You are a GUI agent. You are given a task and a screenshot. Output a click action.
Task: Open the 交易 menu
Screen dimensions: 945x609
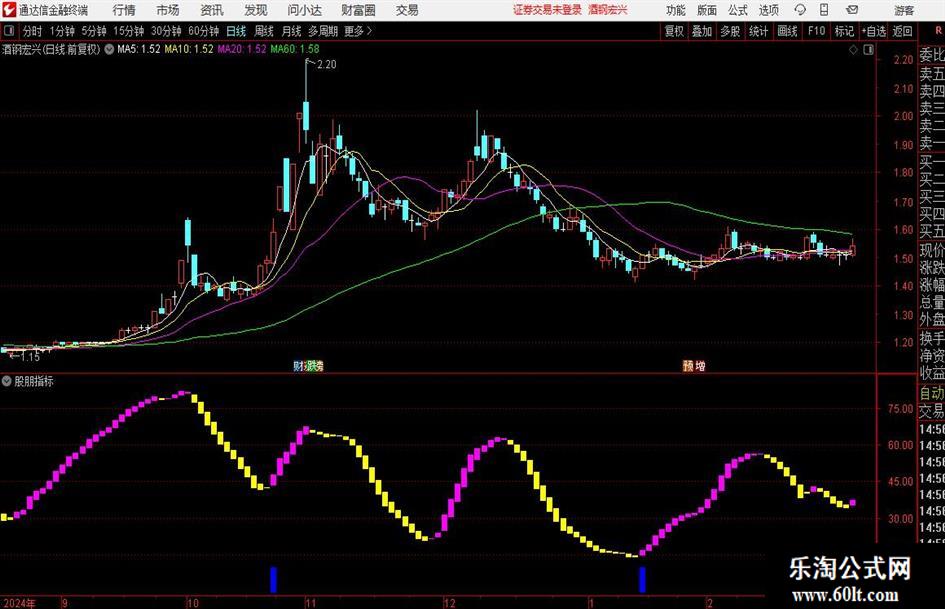pyautogui.click(x=407, y=10)
